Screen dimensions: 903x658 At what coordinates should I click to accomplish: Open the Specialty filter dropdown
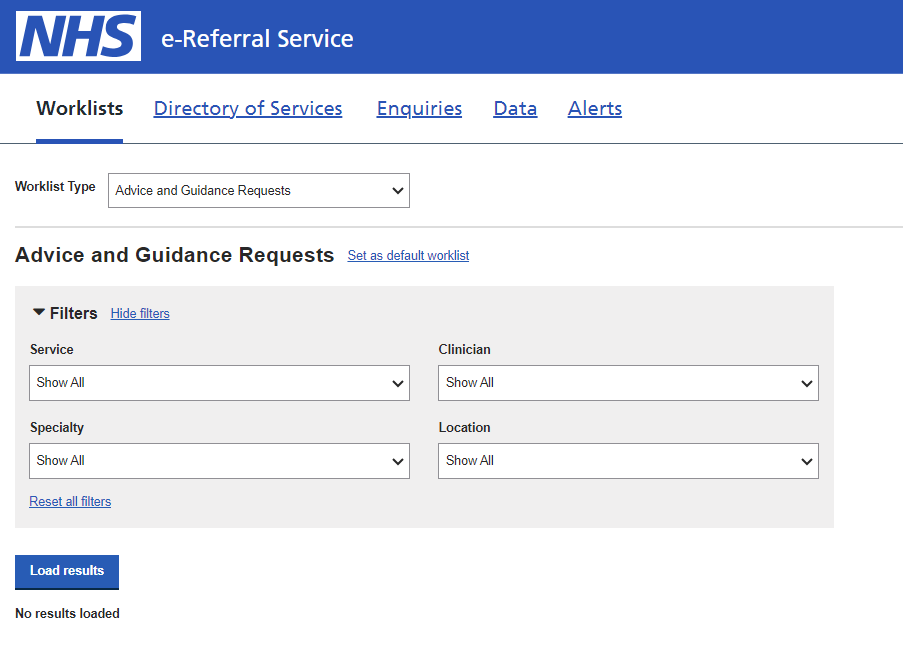click(x=219, y=461)
